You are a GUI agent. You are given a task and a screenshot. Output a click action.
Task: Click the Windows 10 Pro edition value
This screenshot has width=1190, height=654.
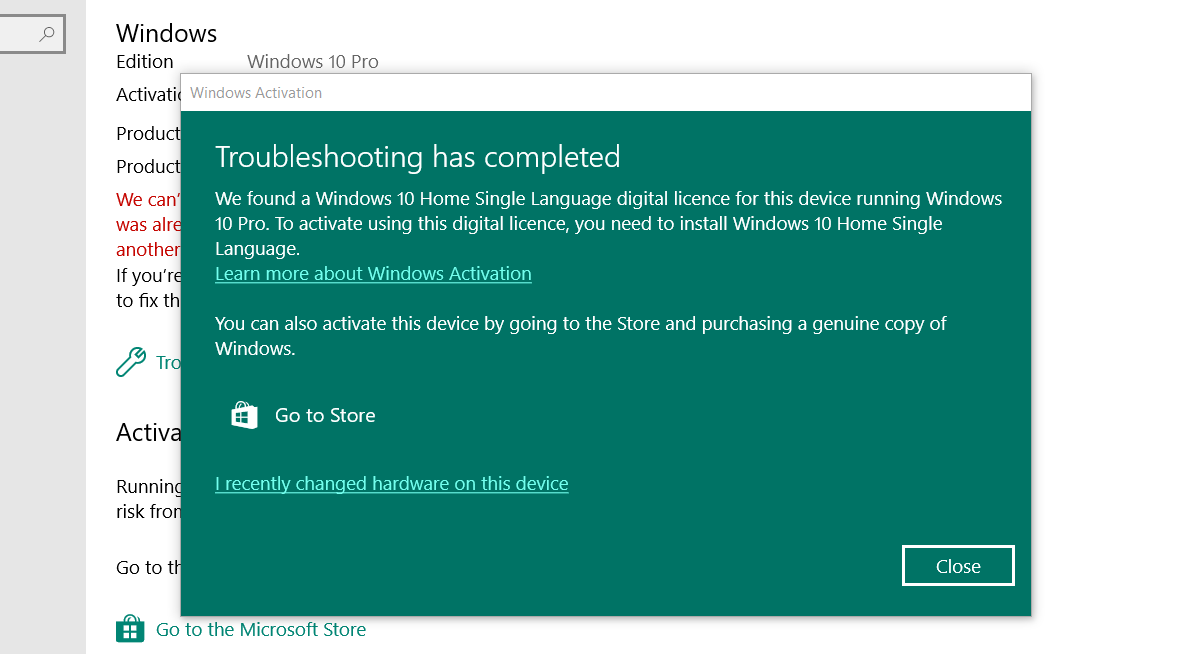[x=313, y=61]
